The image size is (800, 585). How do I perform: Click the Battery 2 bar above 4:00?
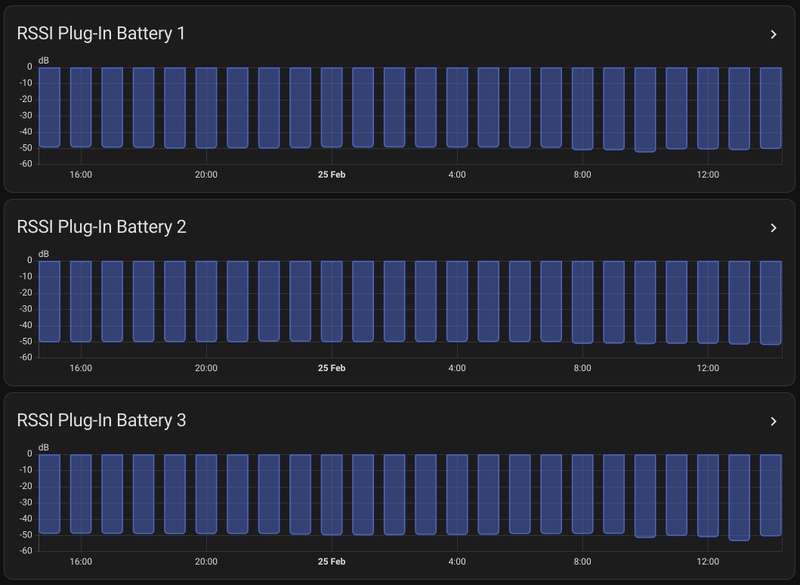[x=457, y=301]
